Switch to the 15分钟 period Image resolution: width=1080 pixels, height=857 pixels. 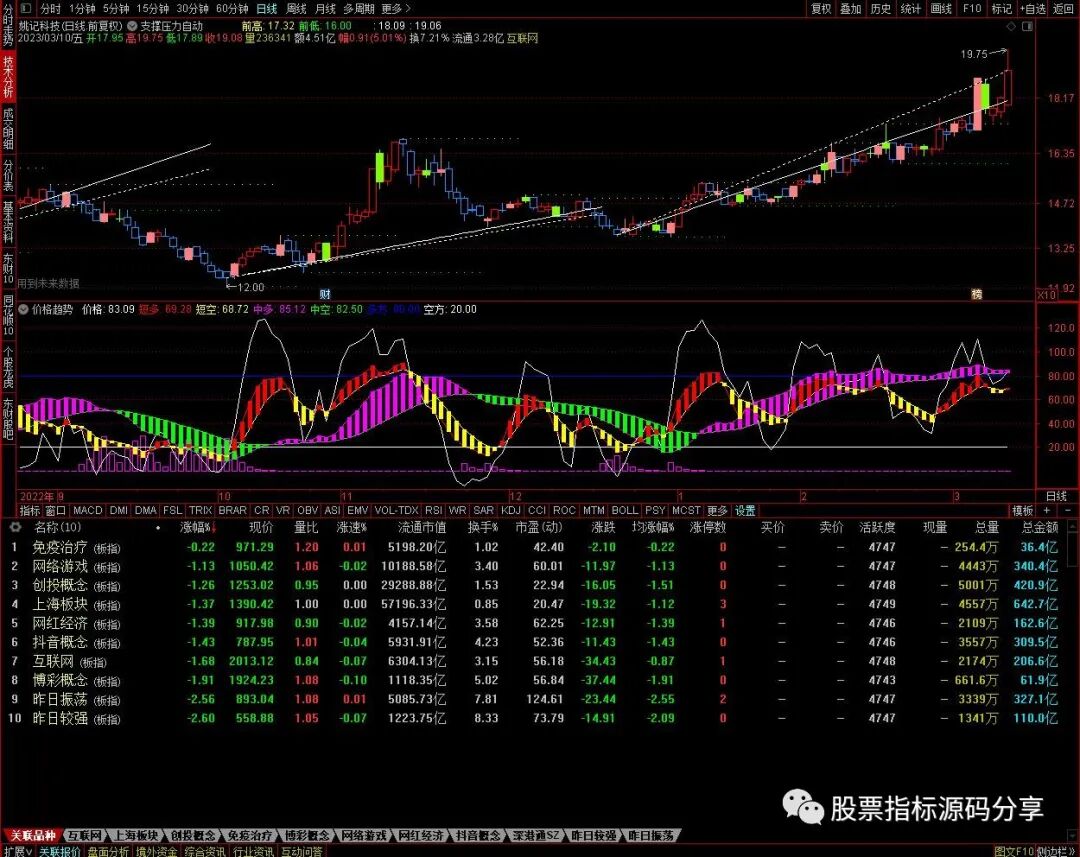tap(152, 8)
